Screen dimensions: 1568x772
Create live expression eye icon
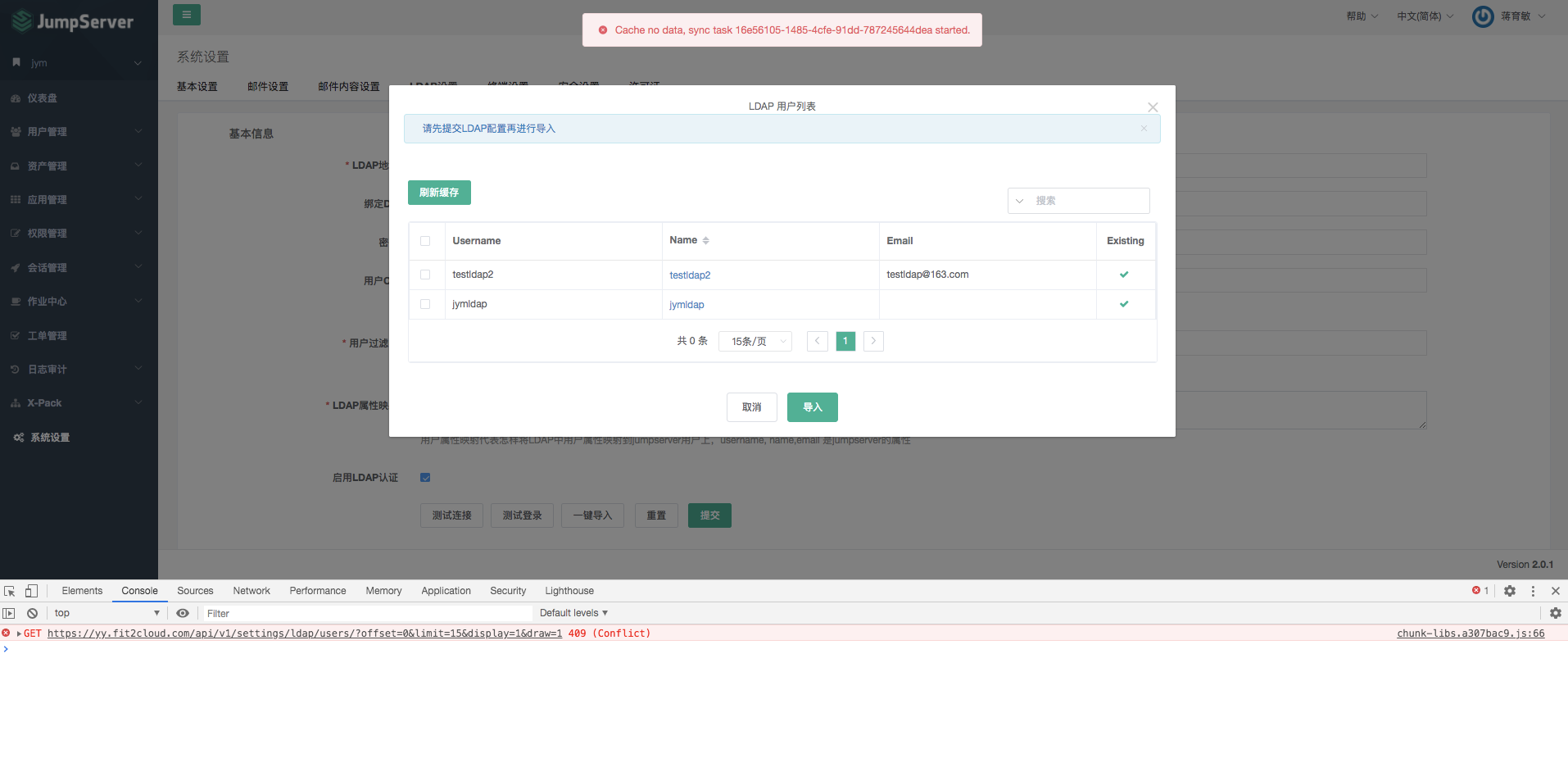[x=183, y=613]
